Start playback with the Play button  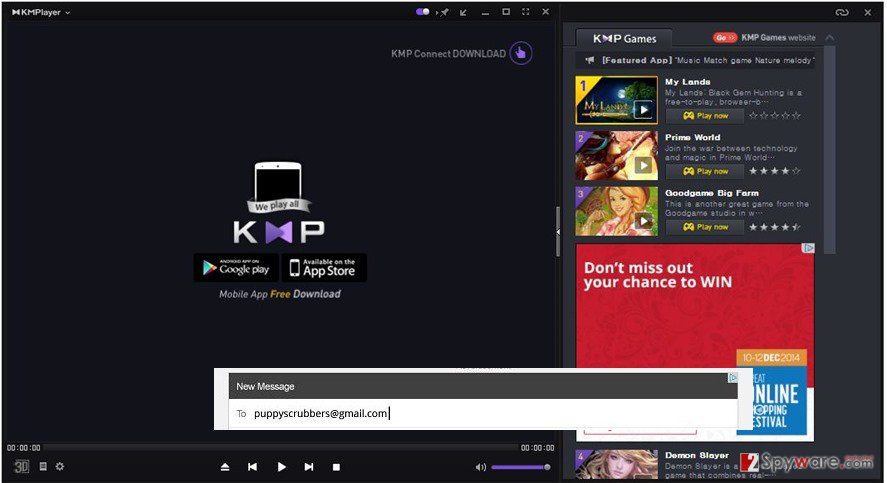[x=281, y=467]
